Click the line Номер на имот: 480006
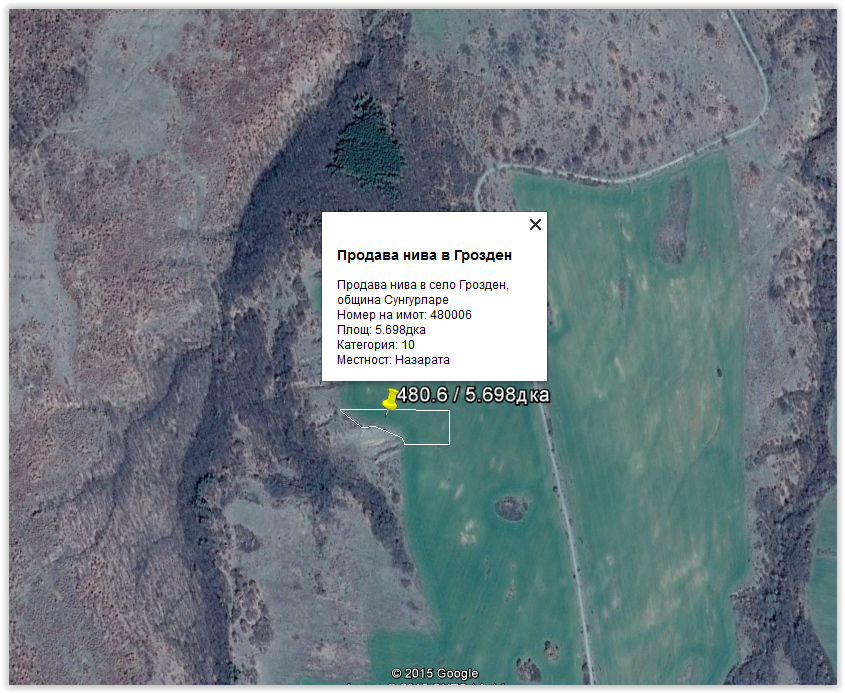This screenshot has height=693, width=845. pos(404,315)
